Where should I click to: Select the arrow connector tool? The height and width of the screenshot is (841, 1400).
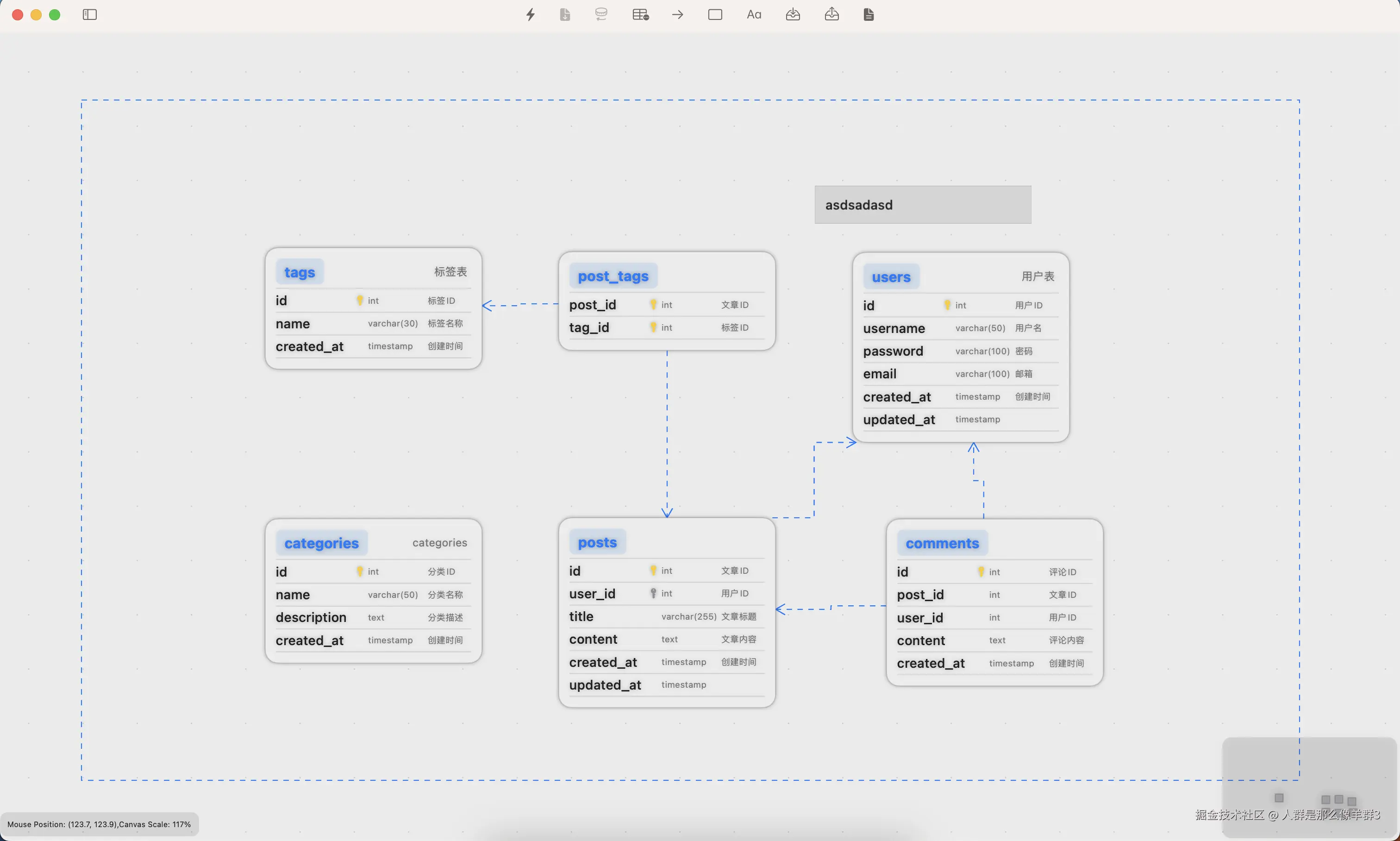click(678, 15)
